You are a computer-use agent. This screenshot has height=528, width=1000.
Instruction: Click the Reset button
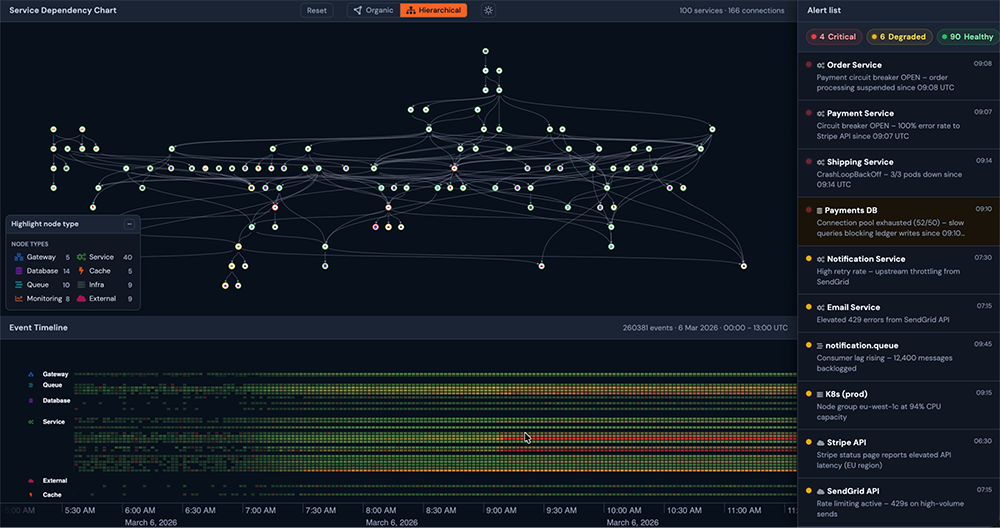tap(317, 10)
